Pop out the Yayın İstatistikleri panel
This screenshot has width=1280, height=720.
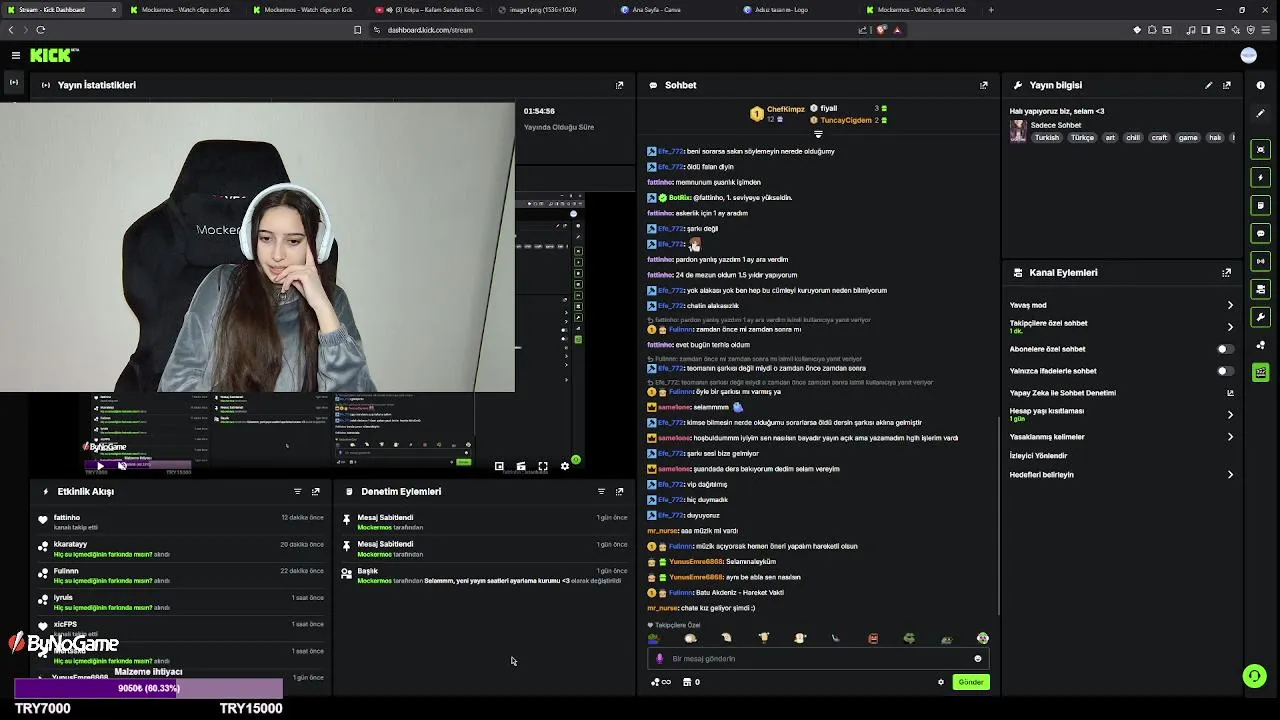point(619,85)
